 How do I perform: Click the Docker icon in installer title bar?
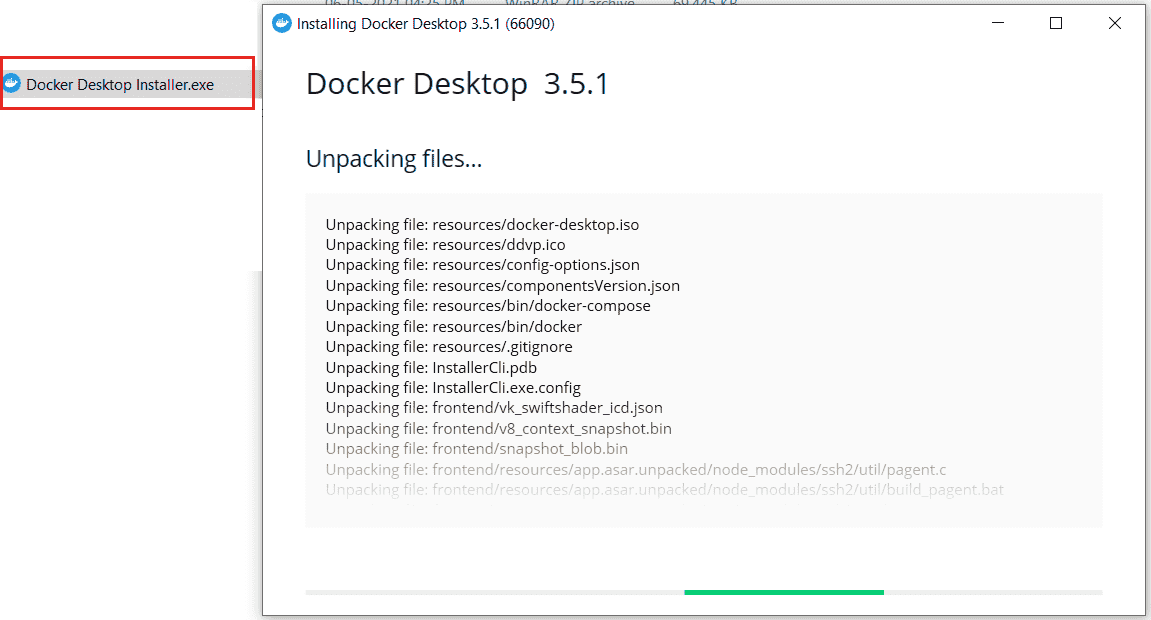point(281,23)
